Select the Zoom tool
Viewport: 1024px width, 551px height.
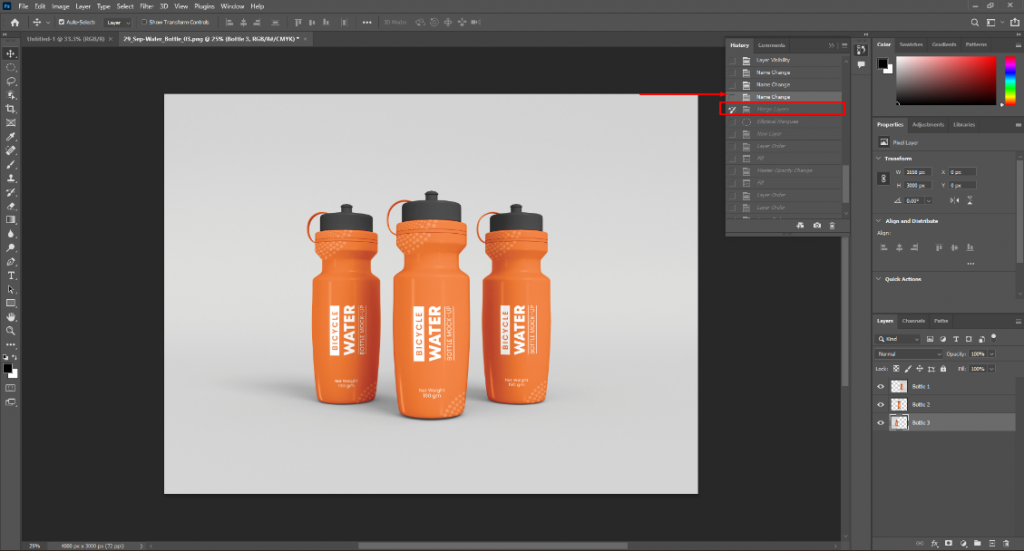[x=10, y=330]
